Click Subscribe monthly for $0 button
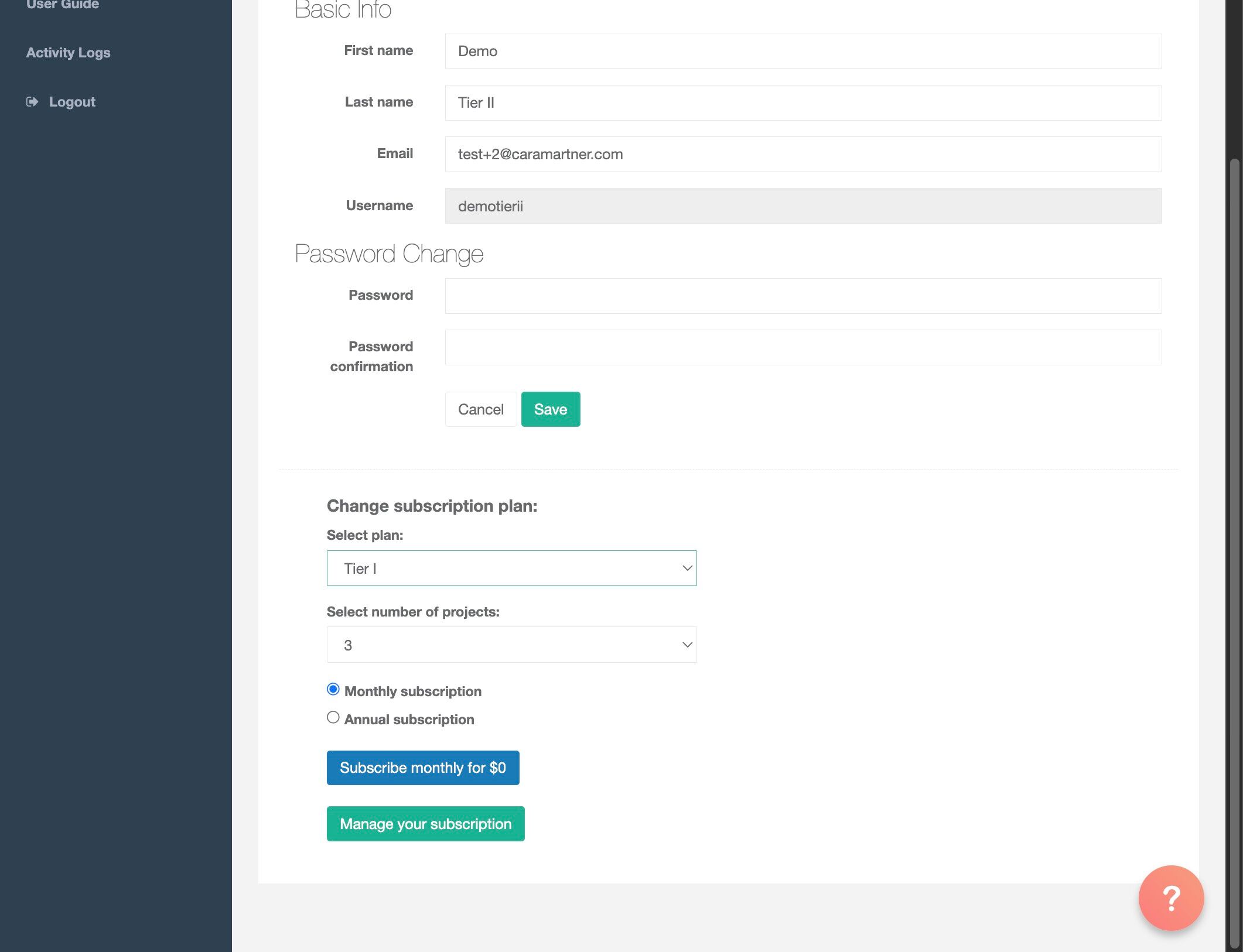The width and height of the screenshot is (1243, 952). [422, 768]
